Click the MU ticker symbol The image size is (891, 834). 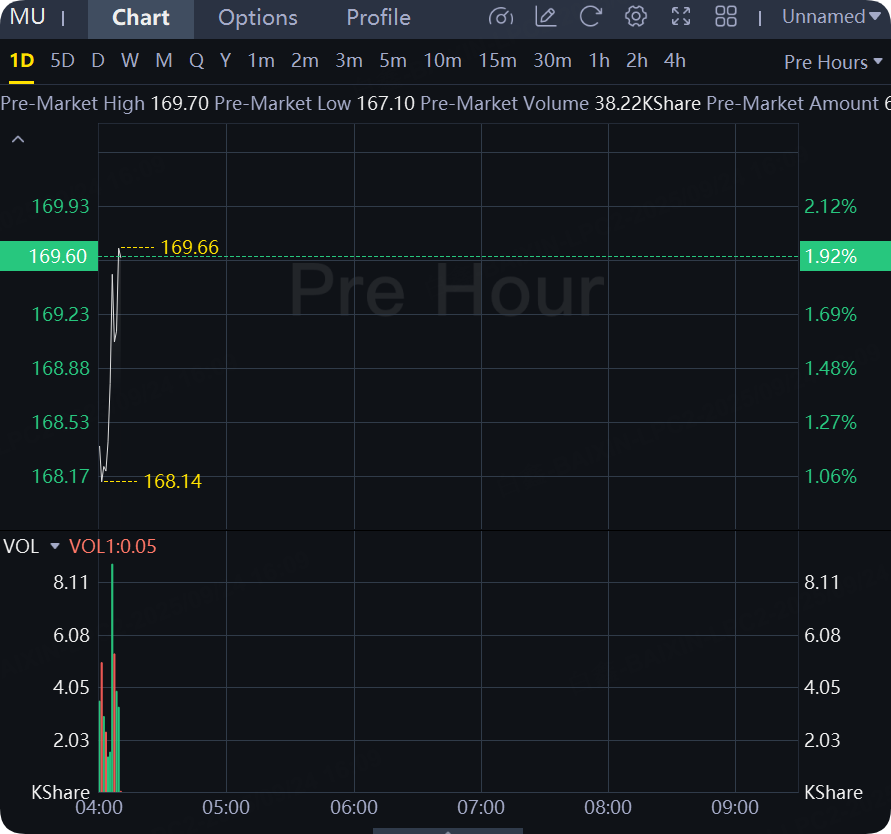pos(27,17)
